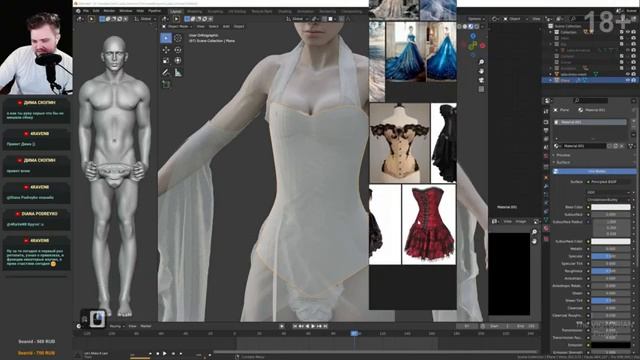Image resolution: width=640 pixels, height=360 pixels.
Task: Select the 3D Cursor tool
Action: 178,38
